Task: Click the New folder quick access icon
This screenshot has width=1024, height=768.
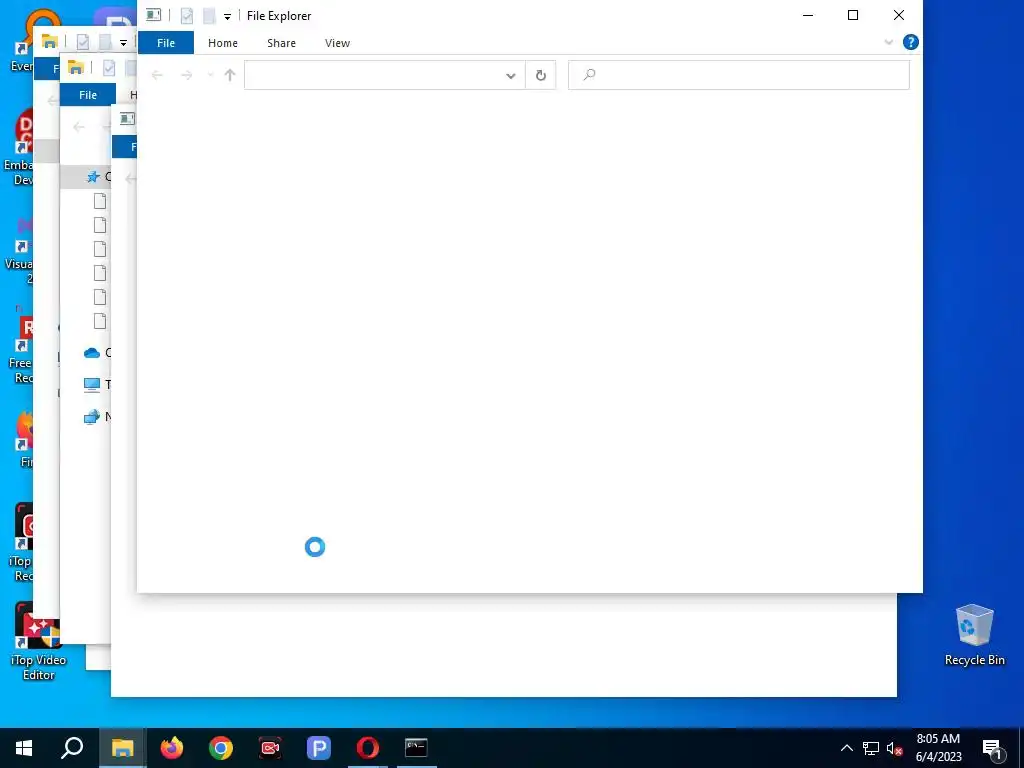Action: (x=209, y=16)
